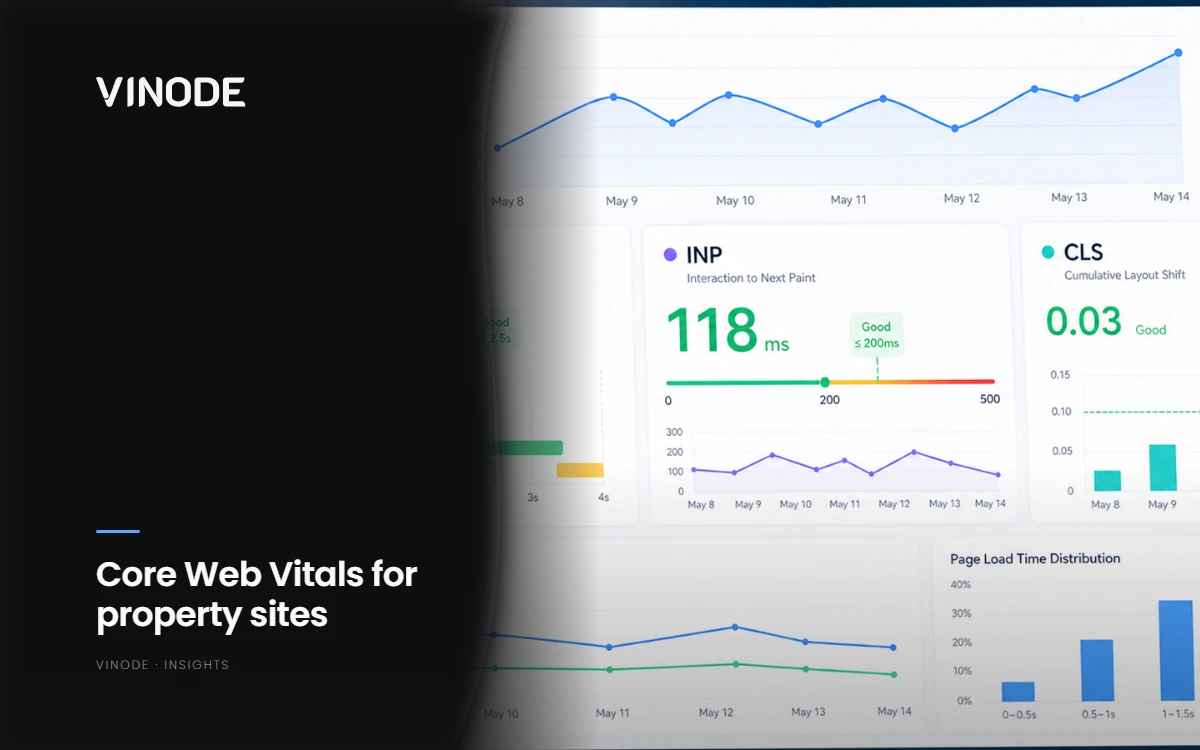This screenshot has width=1200, height=750.
Task: Click the '4s' axis label
Action: (x=603, y=497)
